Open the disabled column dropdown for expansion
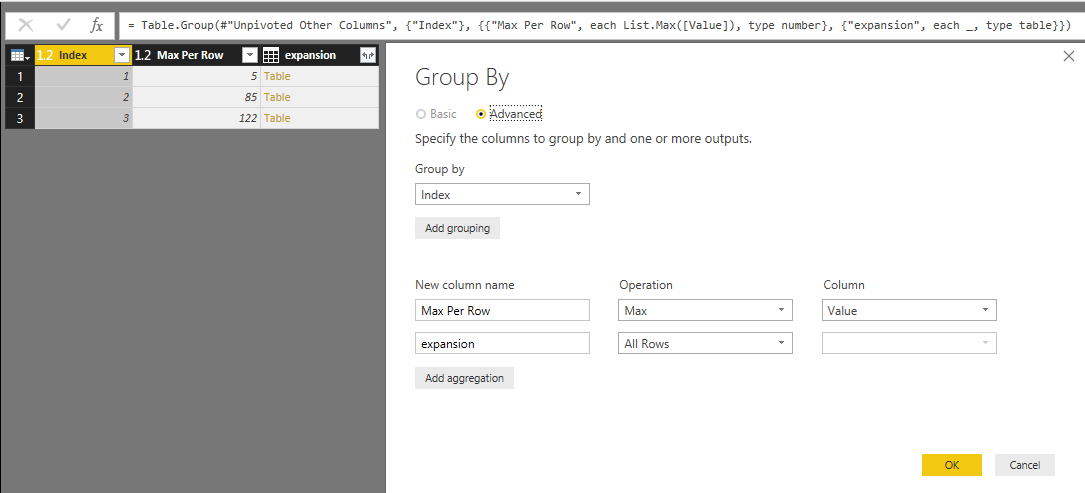This screenshot has height=493, width=1085. (x=909, y=343)
